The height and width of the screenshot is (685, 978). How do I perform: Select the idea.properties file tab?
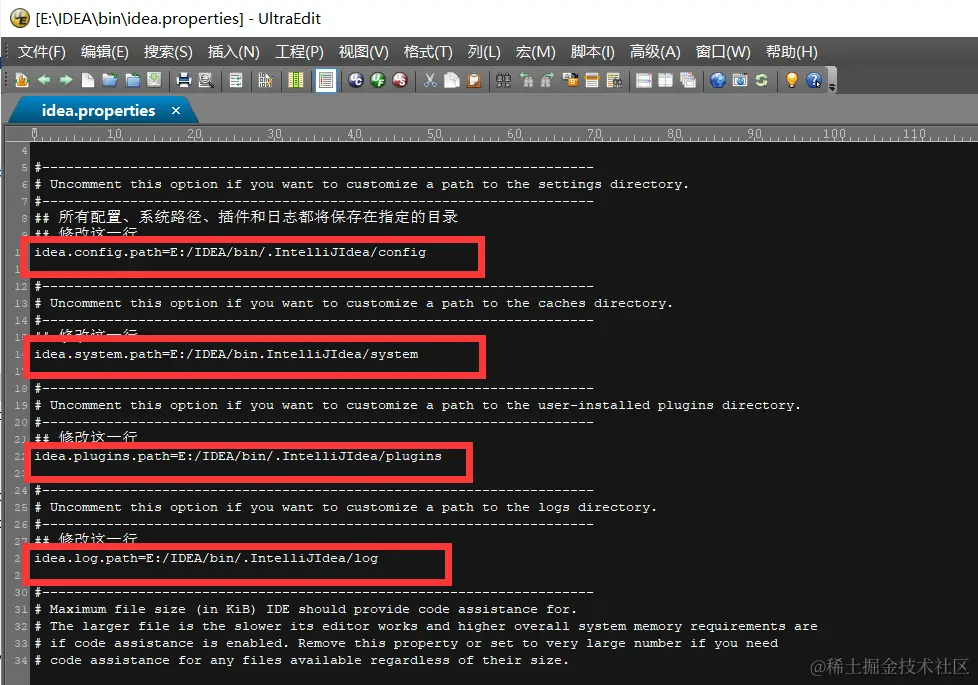(99, 110)
